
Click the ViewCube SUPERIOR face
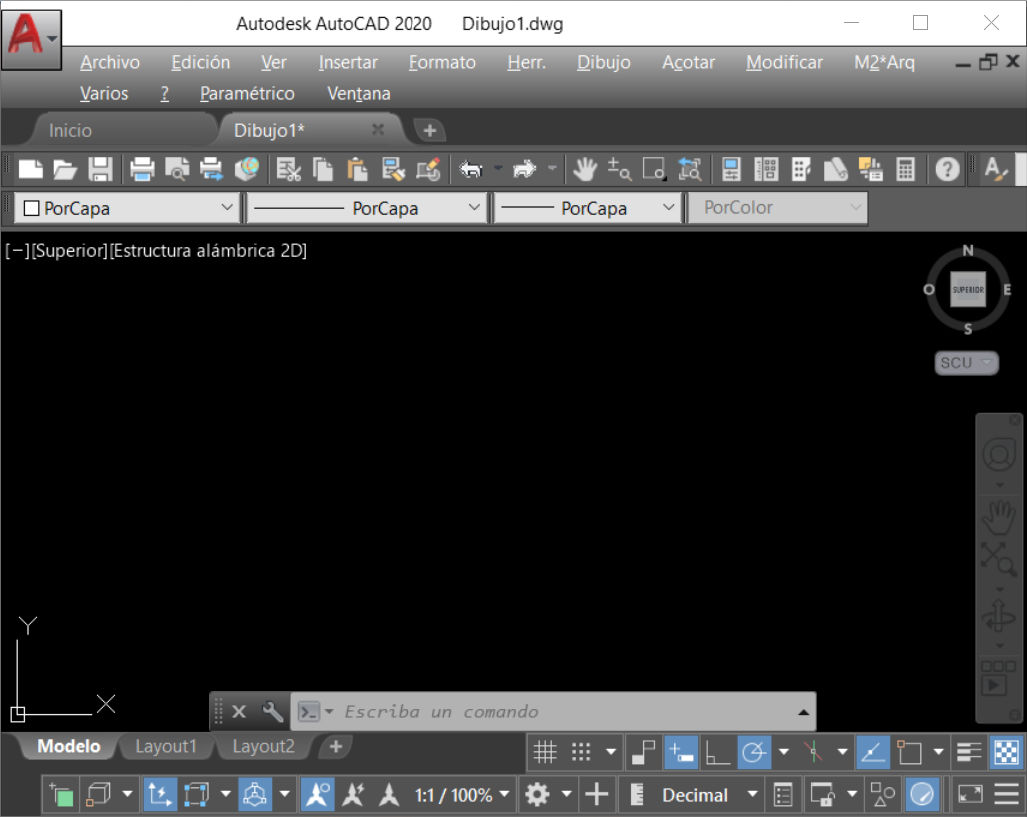pyautogui.click(x=967, y=289)
